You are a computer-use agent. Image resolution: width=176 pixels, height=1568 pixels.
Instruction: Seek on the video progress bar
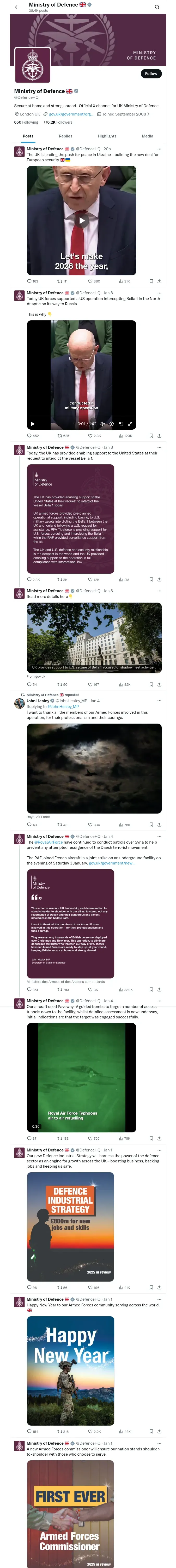tap(81, 416)
